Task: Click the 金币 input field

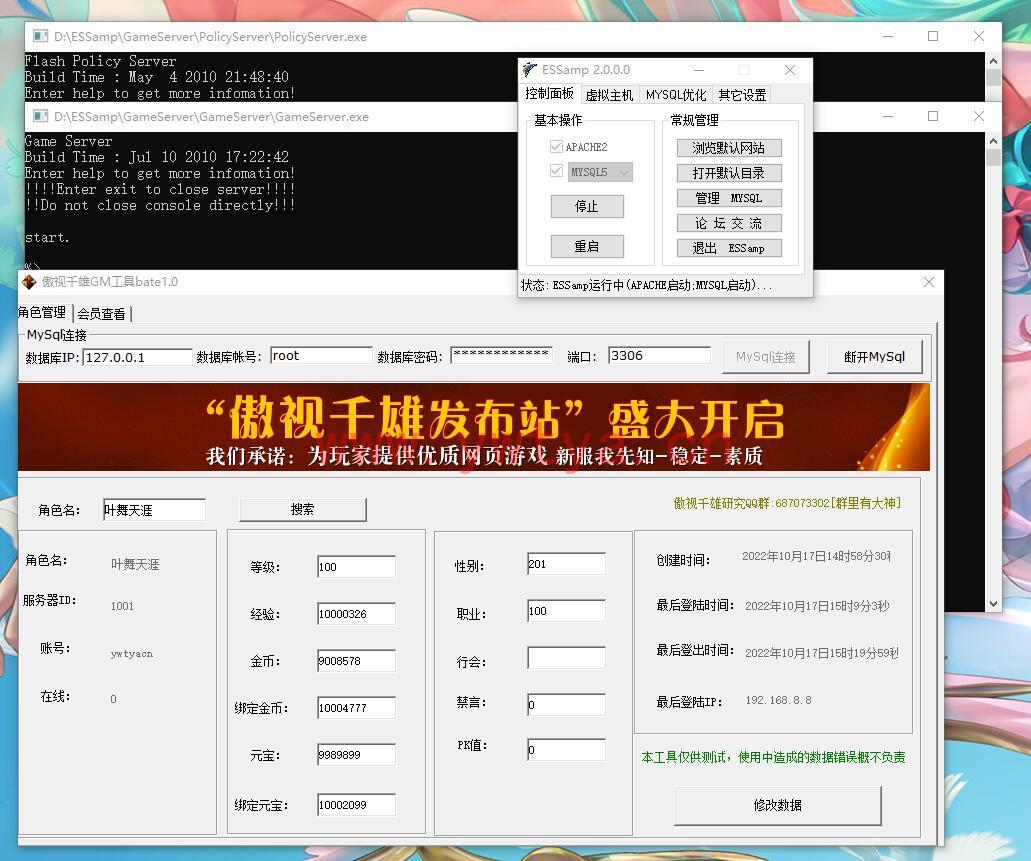Action: [356, 661]
